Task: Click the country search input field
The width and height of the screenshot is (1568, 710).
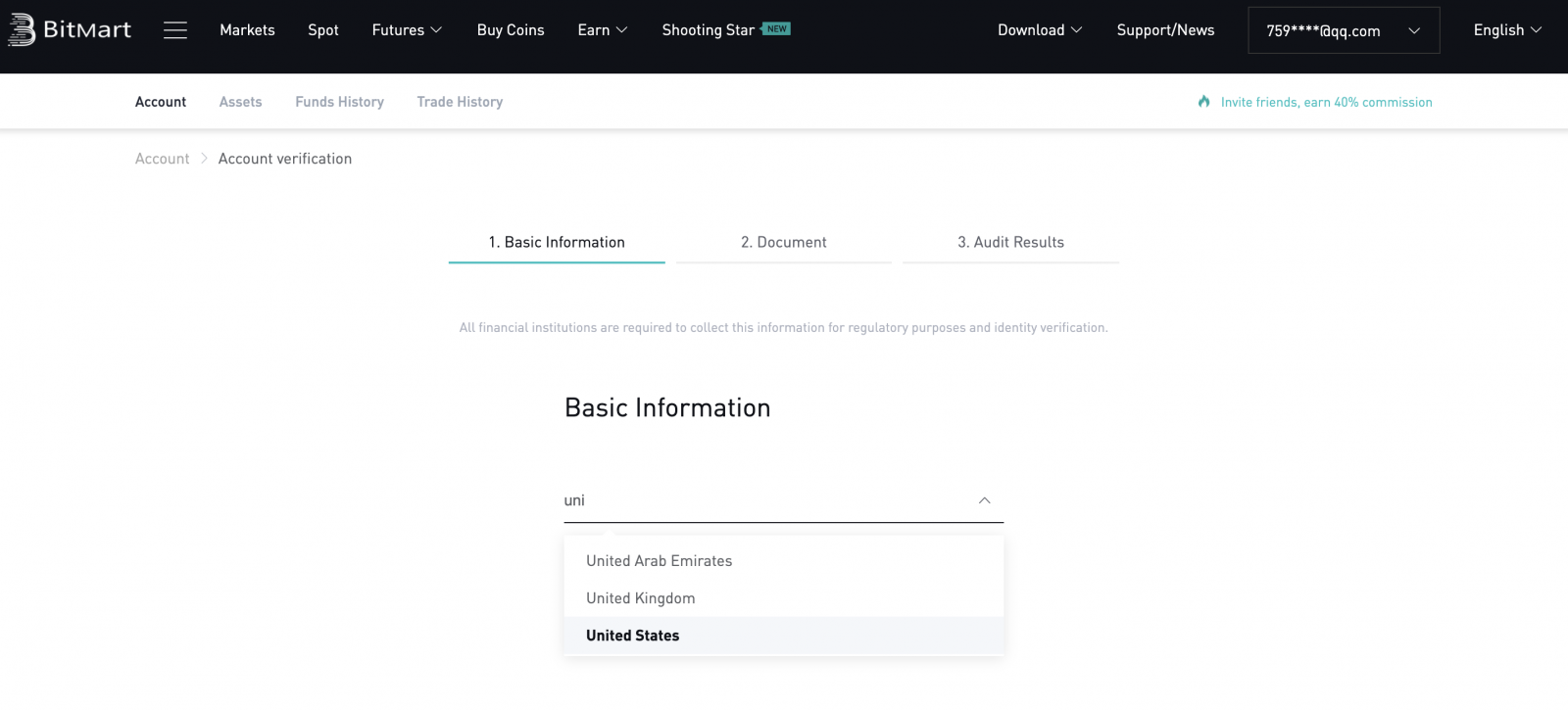Action: (764, 500)
